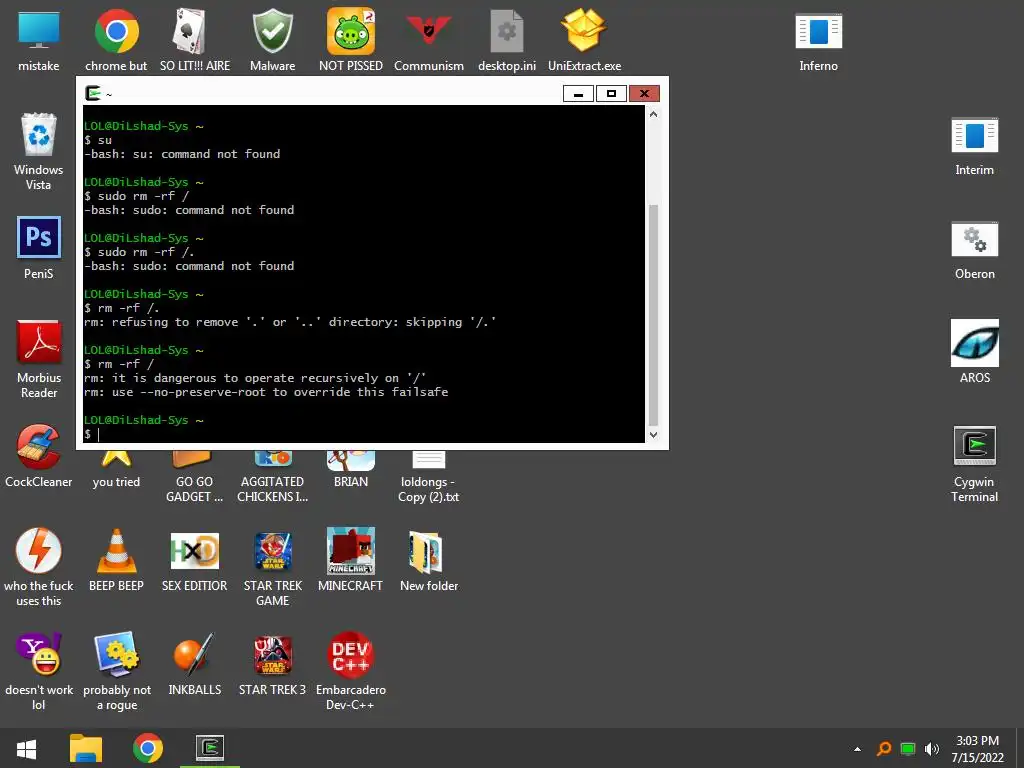This screenshot has width=1024, height=768.
Task: Launch Chrome from the taskbar
Action: pos(148,748)
